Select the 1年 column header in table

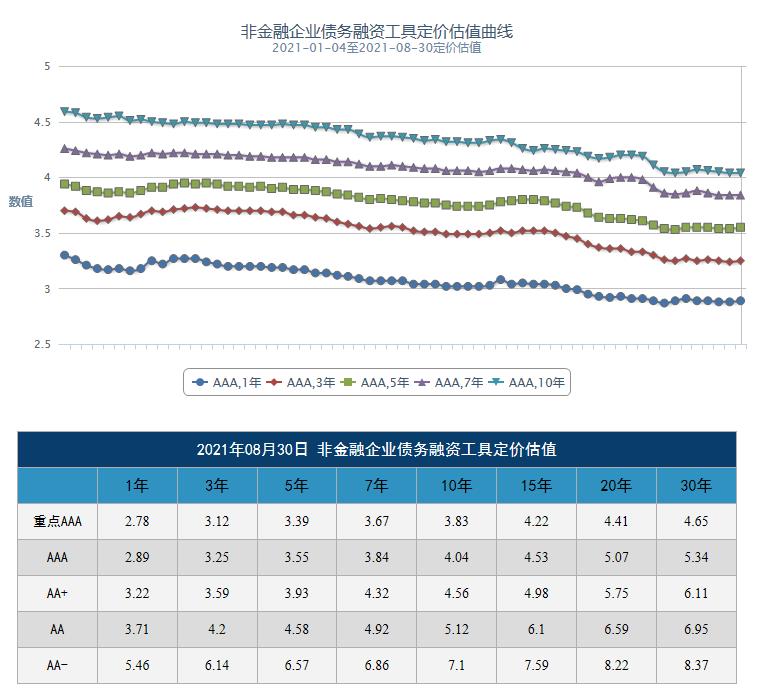137,486
